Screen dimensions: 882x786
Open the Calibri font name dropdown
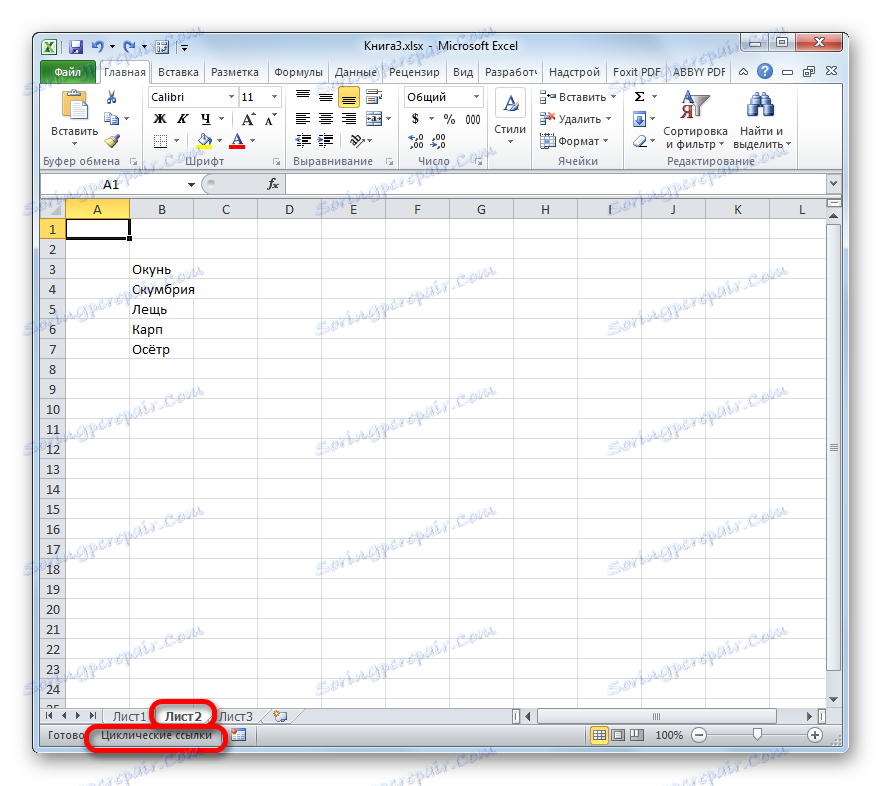pyautogui.click(x=231, y=97)
